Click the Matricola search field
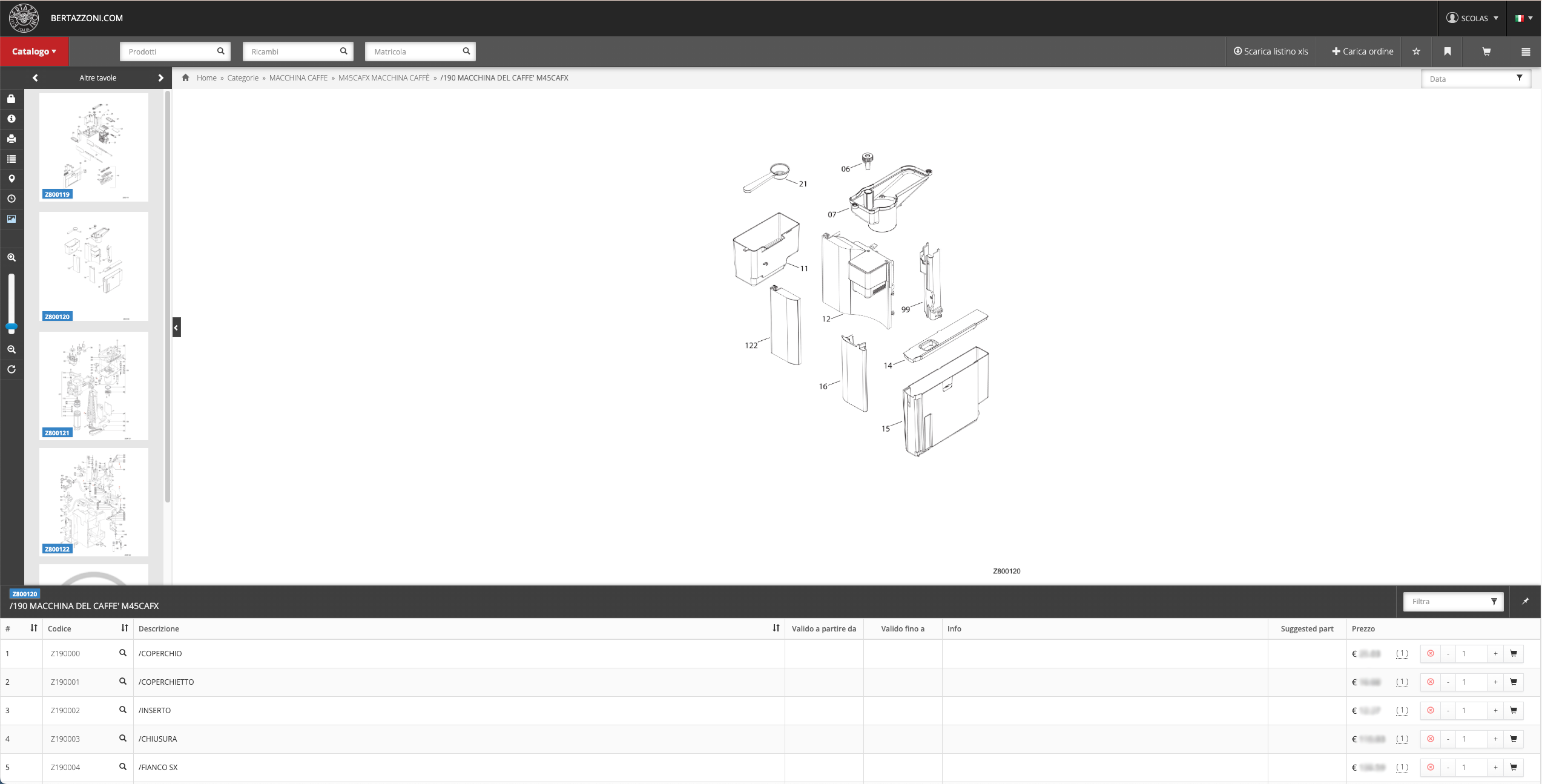This screenshot has height=784, width=1542. pyautogui.click(x=420, y=51)
